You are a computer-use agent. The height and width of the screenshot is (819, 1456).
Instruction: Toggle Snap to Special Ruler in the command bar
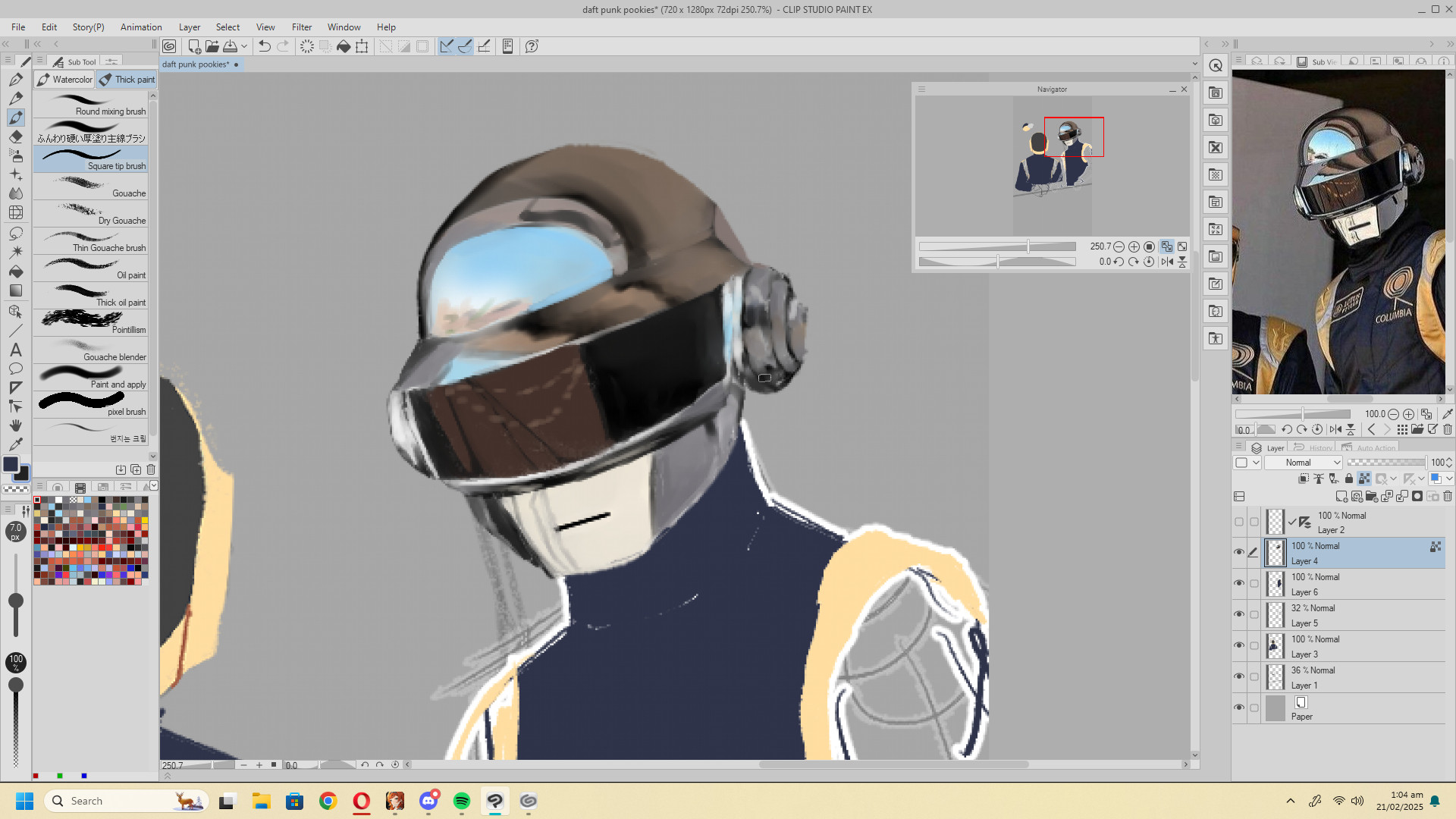465,46
